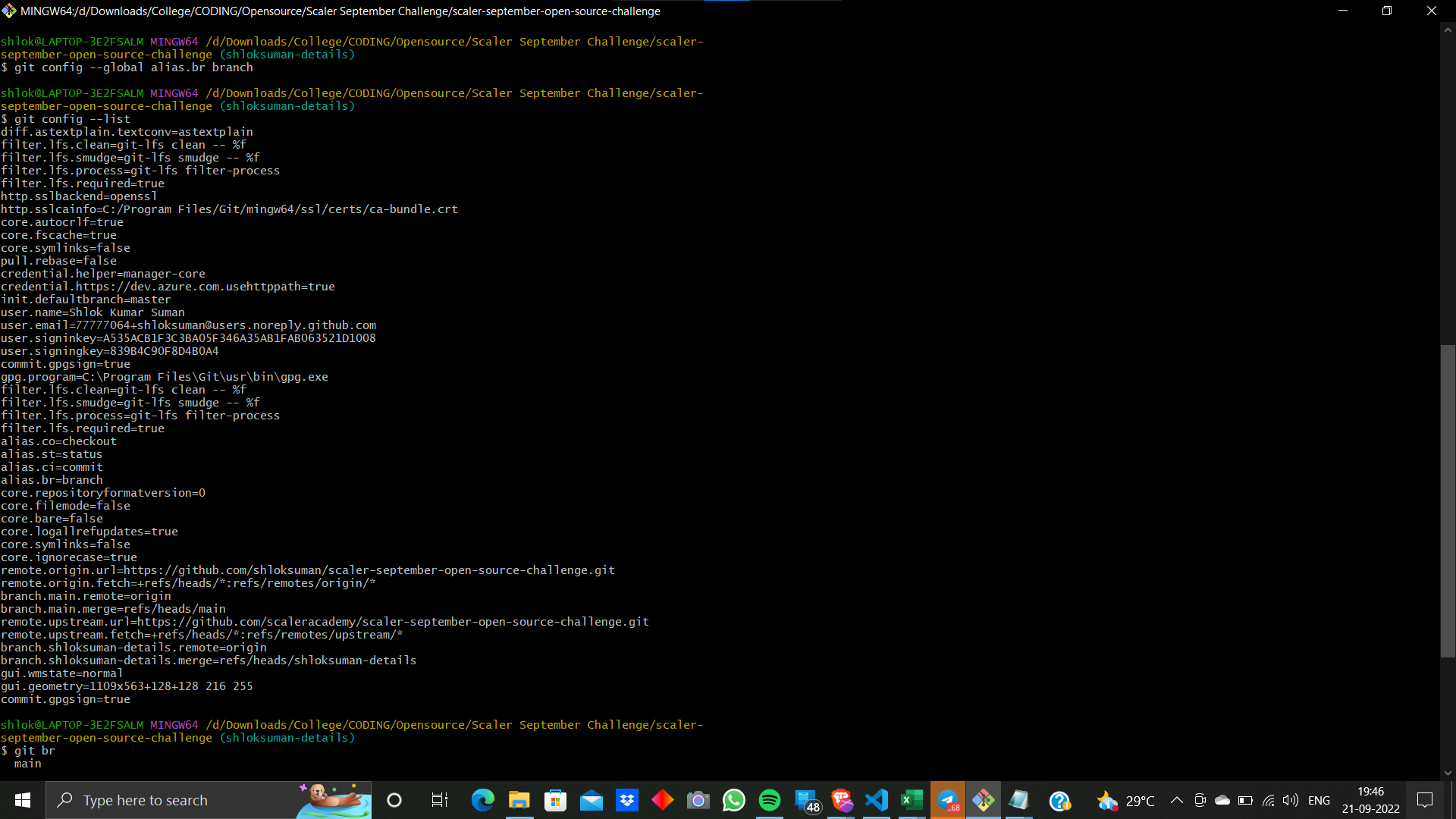Open Cortana from the taskbar
Image resolution: width=1456 pixels, height=819 pixels.
click(394, 800)
